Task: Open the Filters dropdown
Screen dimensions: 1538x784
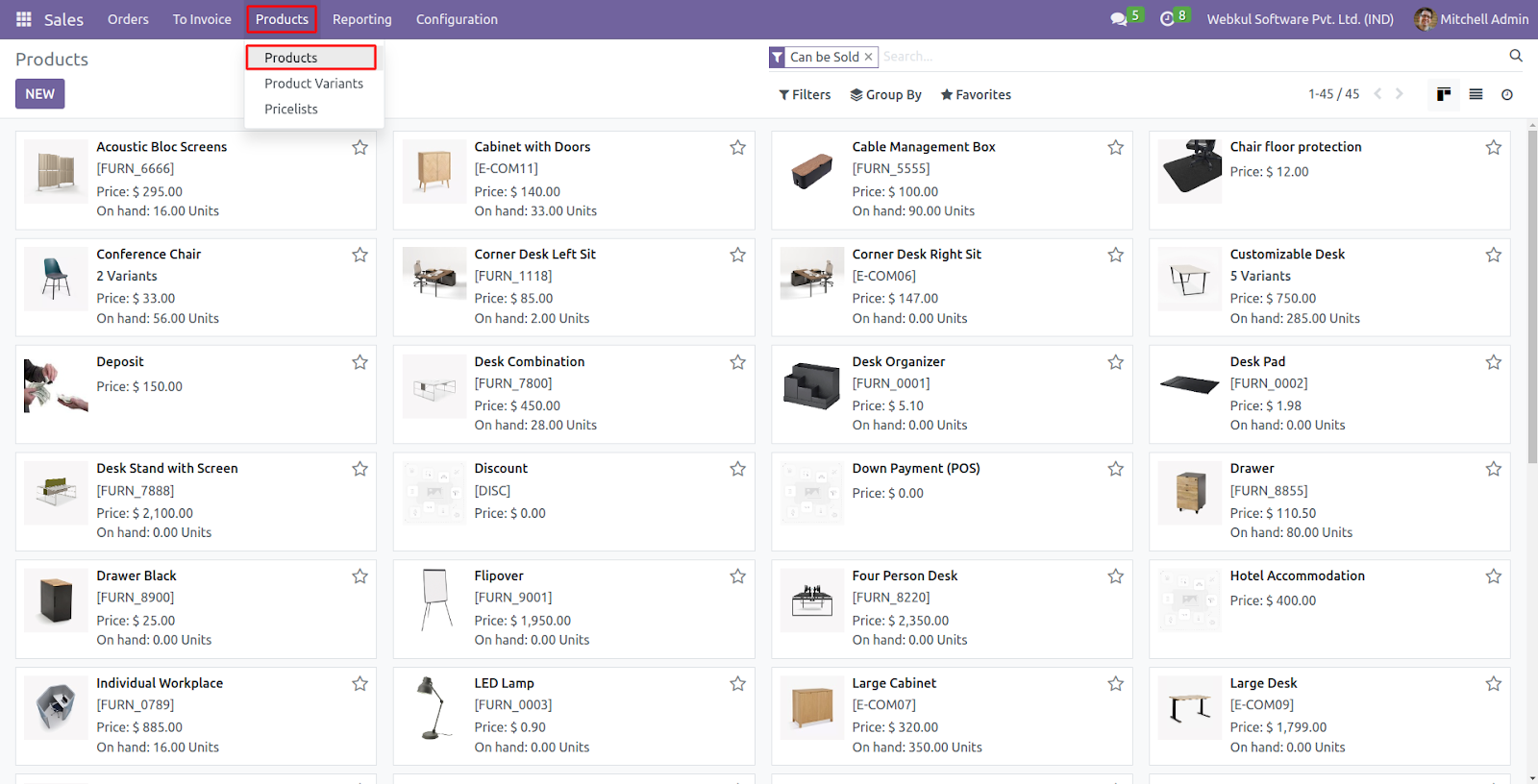Action: tap(805, 94)
